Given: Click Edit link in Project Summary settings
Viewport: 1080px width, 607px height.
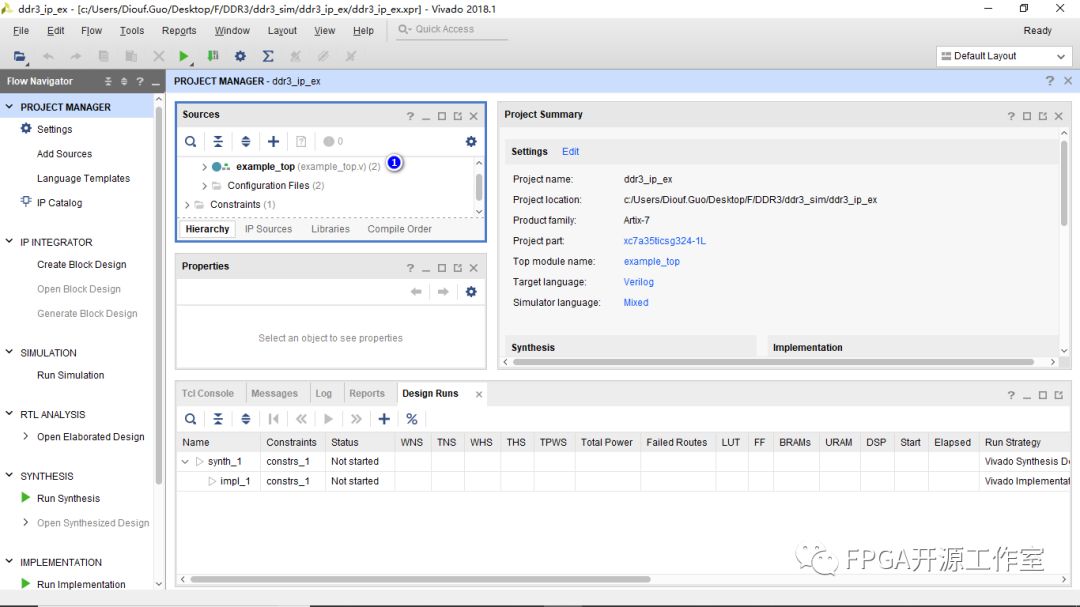Looking at the screenshot, I should tap(570, 152).
